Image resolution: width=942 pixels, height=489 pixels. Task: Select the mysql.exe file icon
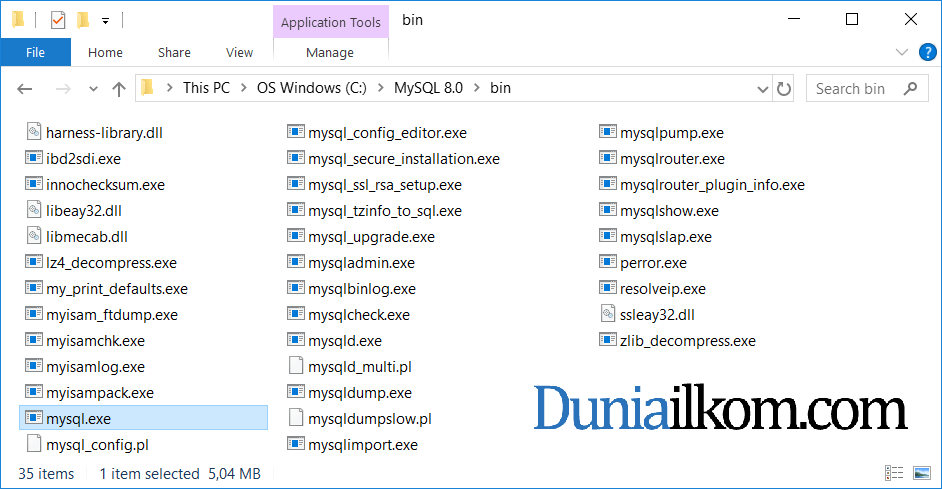click(x=34, y=418)
